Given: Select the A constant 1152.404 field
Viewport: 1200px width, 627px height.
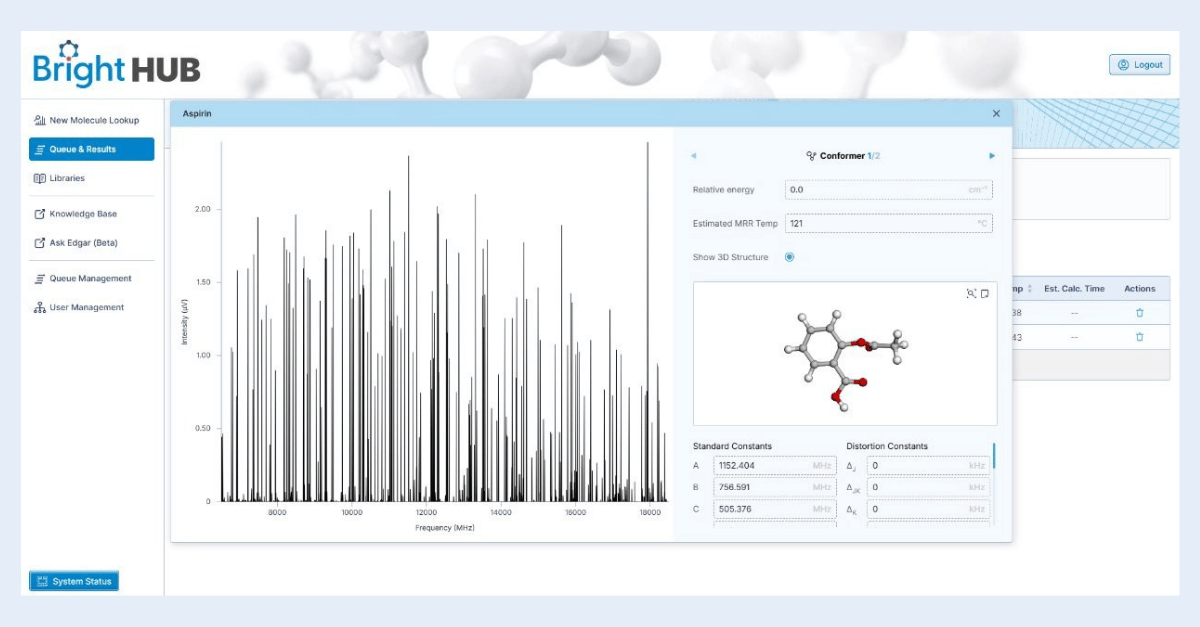Looking at the screenshot, I should pyautogui.click(x=775, y=466).
